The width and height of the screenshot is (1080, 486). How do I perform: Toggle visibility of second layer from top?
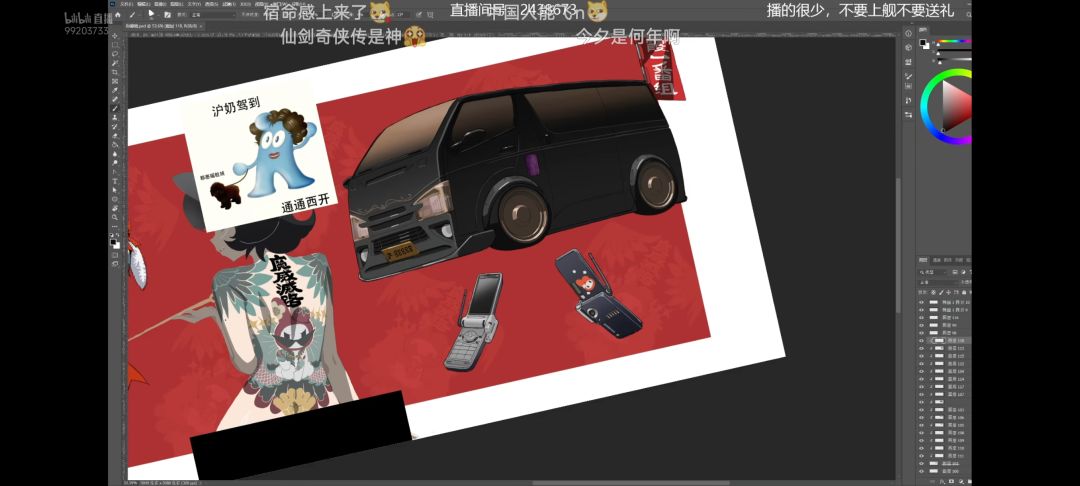(x=922, y=310)
